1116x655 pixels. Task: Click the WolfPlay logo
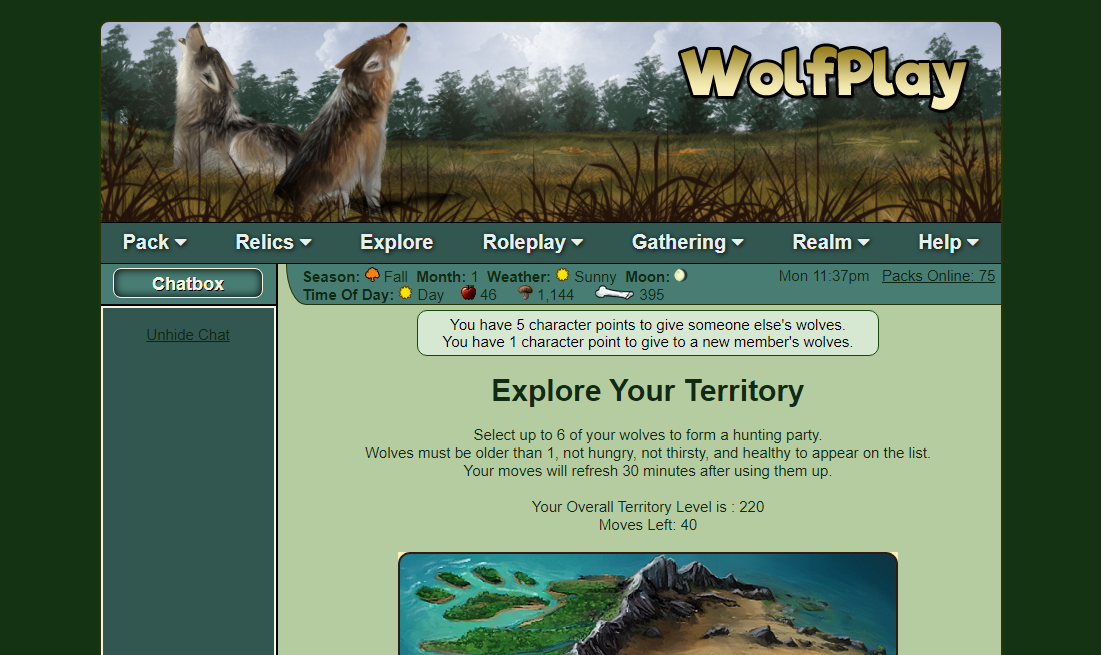[824, 78]
